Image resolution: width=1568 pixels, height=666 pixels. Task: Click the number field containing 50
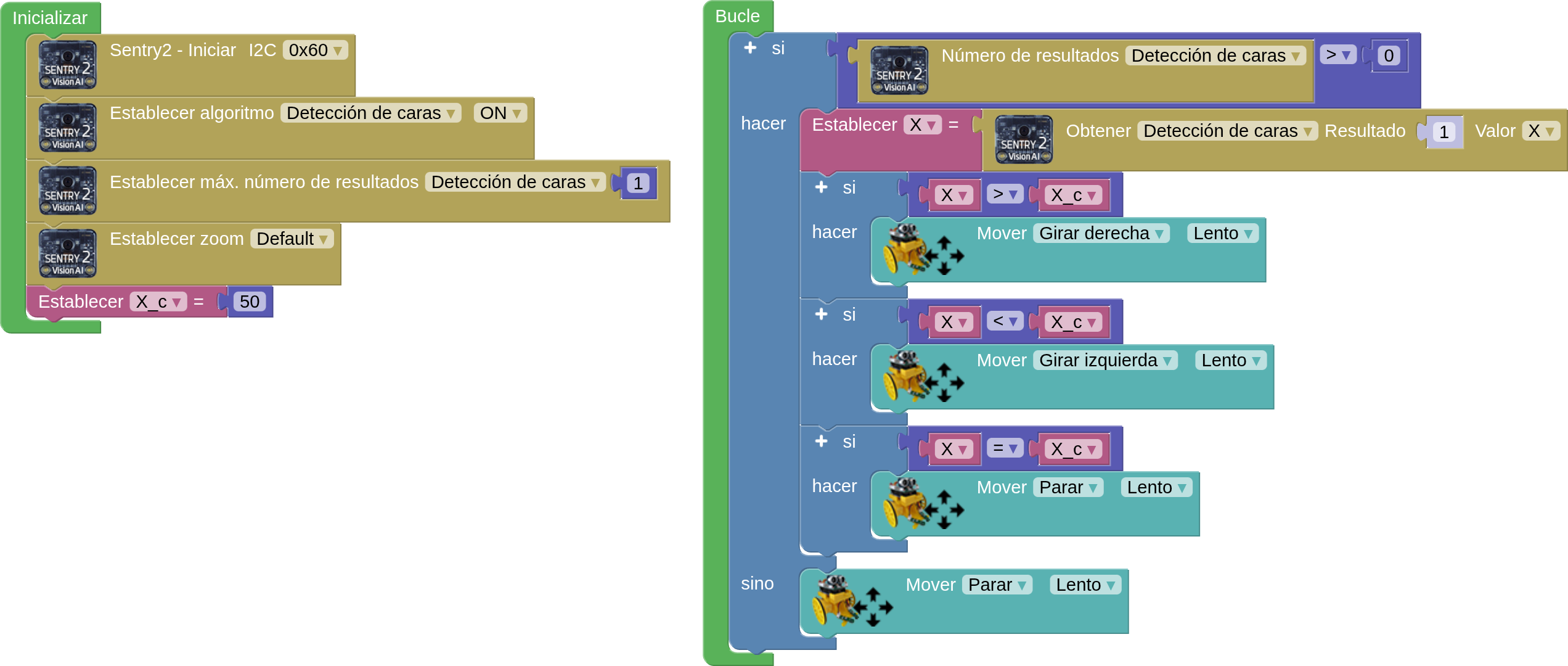(250, 302)
